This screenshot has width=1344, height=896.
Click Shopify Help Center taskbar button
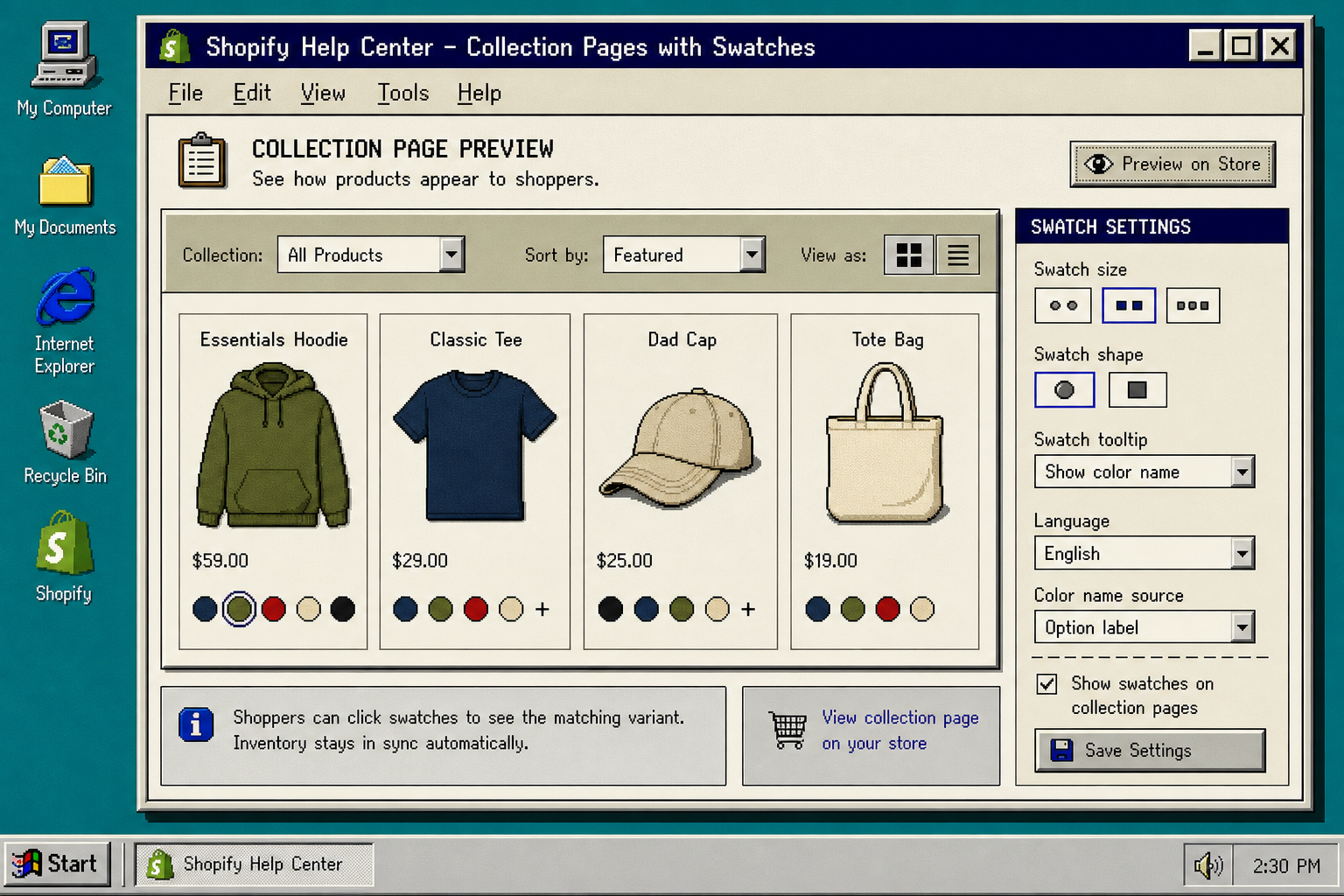254,864
